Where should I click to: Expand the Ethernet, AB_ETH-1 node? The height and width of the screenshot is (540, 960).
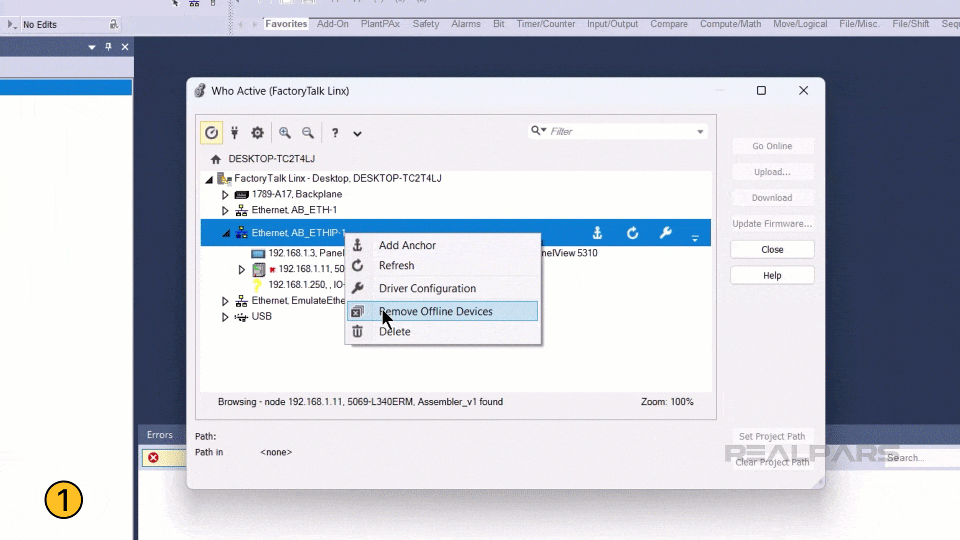[225, 211]
